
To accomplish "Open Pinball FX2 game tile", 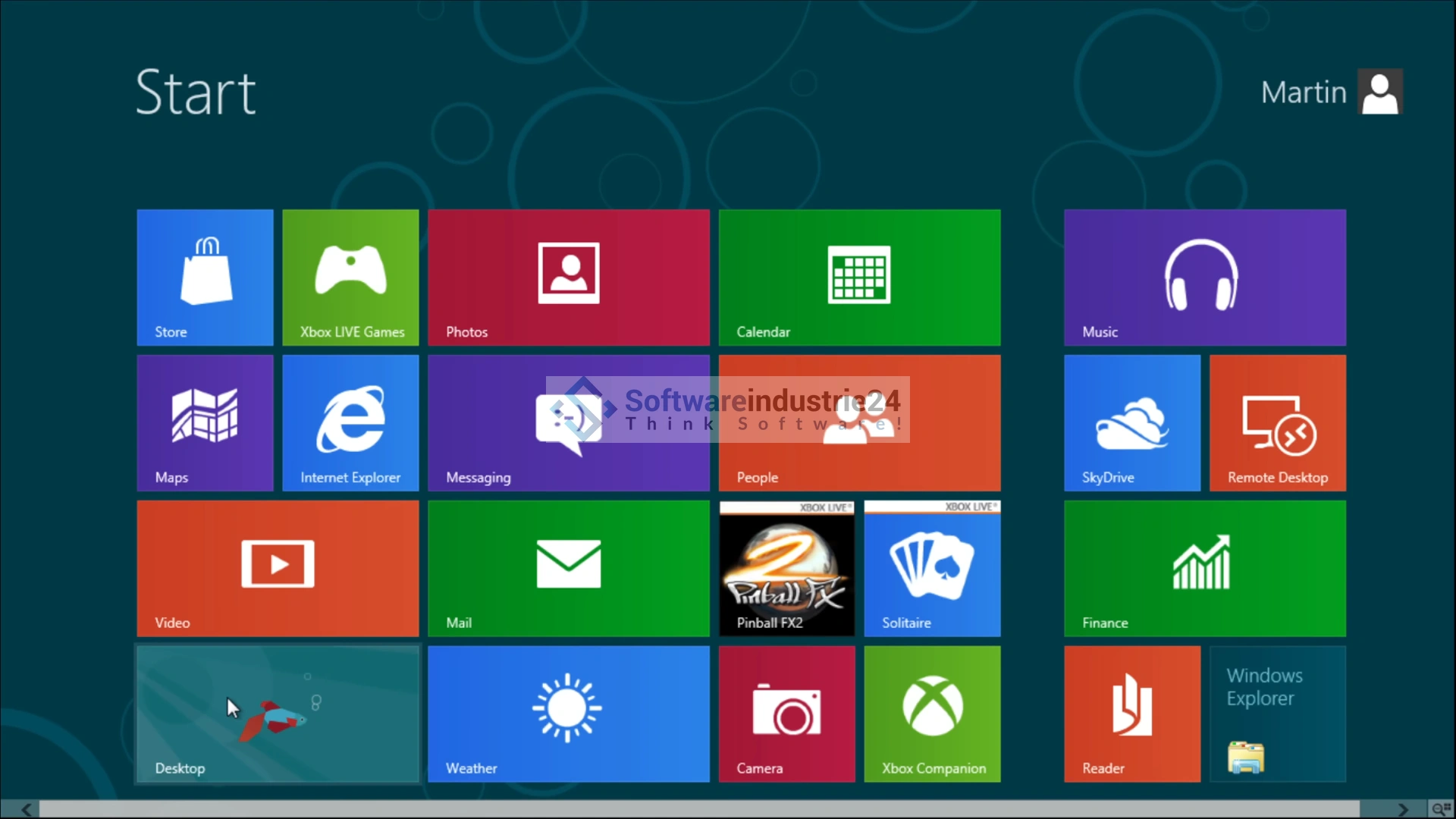I will tap(786, 569).
